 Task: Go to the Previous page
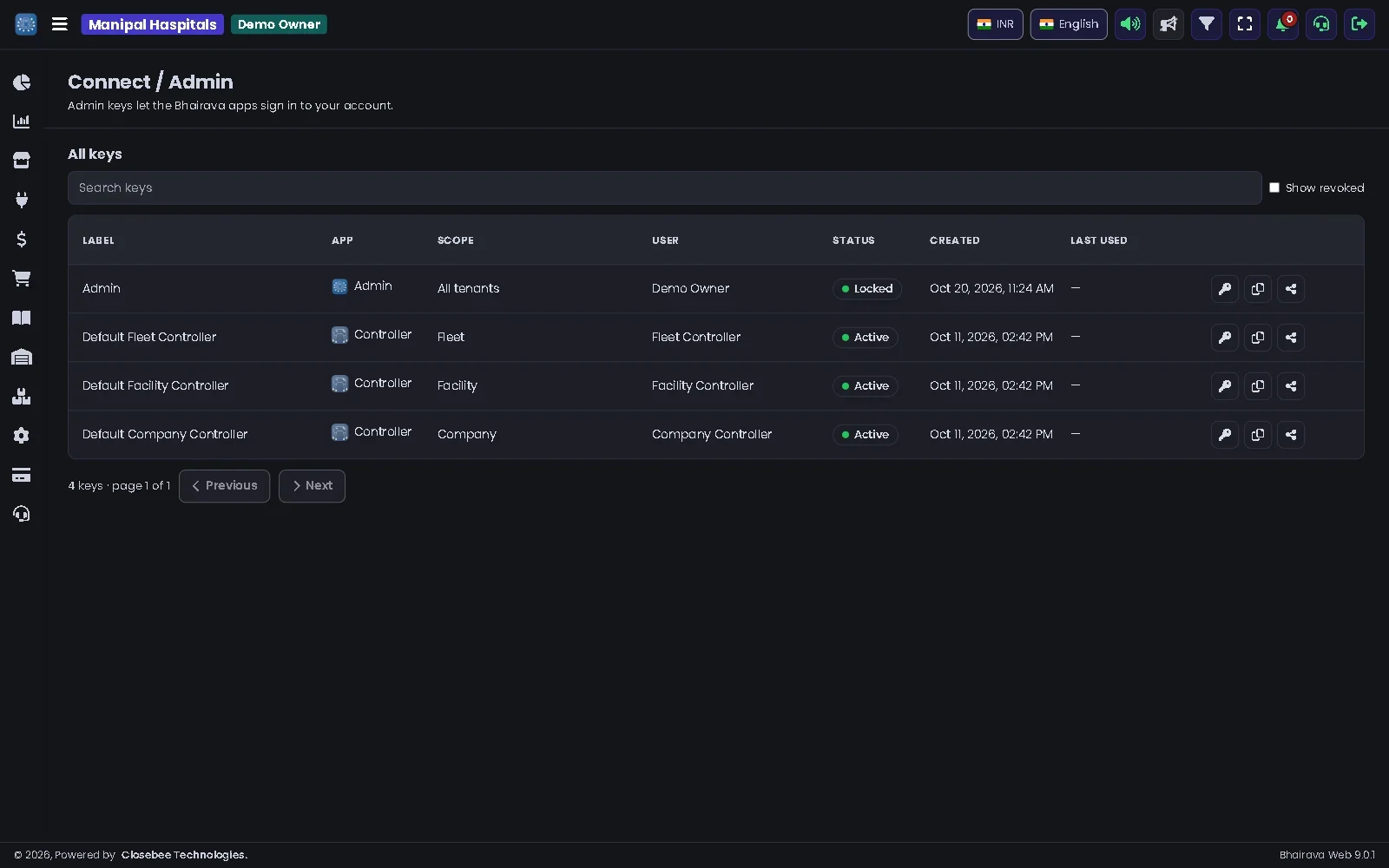(x=224, y=486)
